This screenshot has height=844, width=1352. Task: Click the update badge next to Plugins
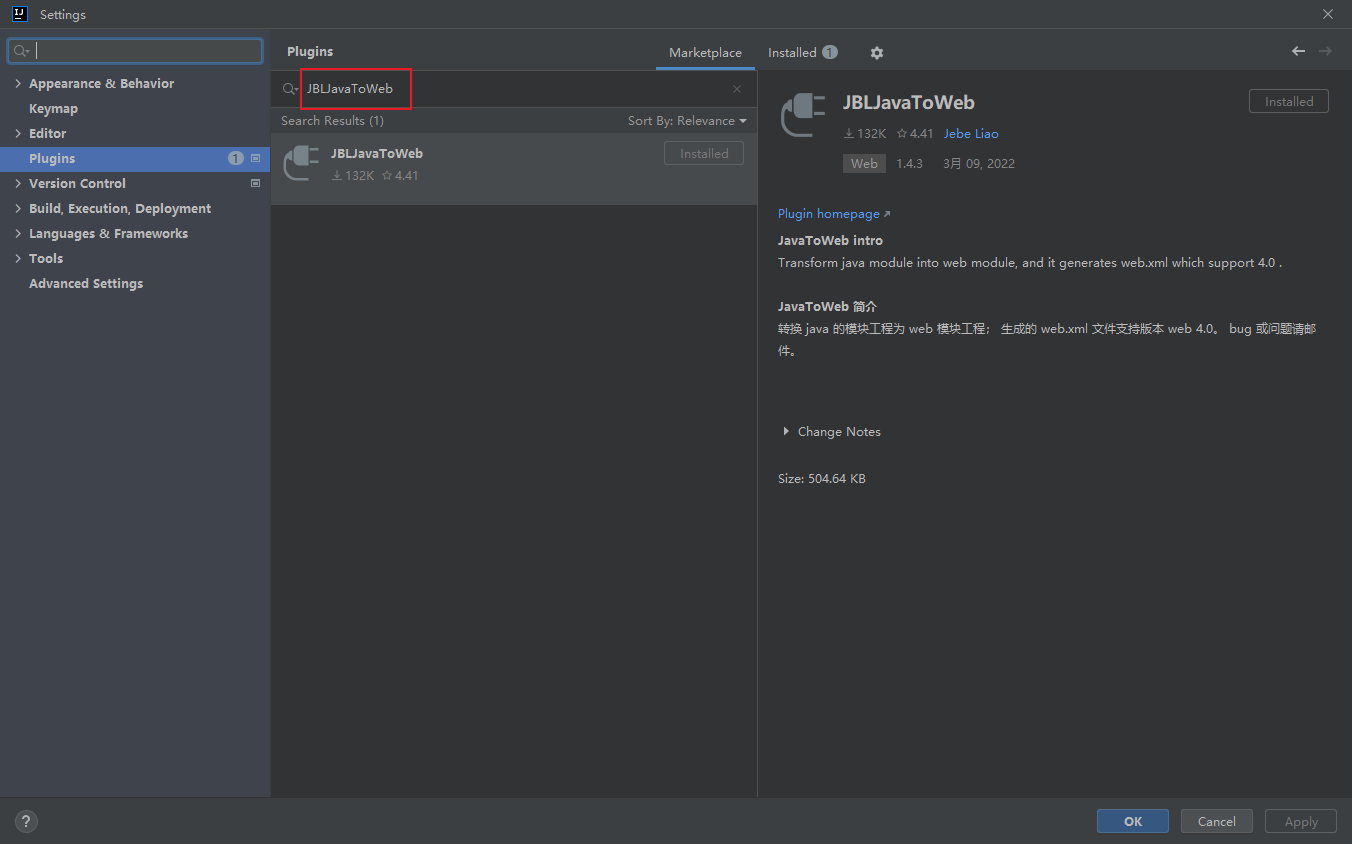tap(236, 158)
